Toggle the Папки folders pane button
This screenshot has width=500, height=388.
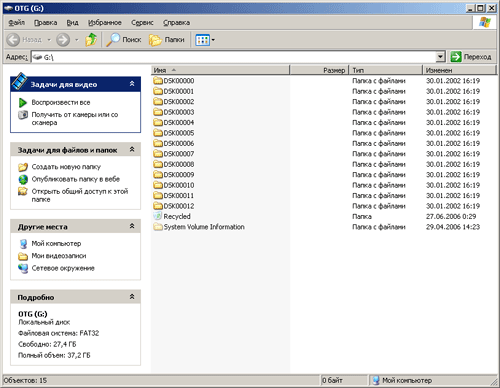pos(167,40)
